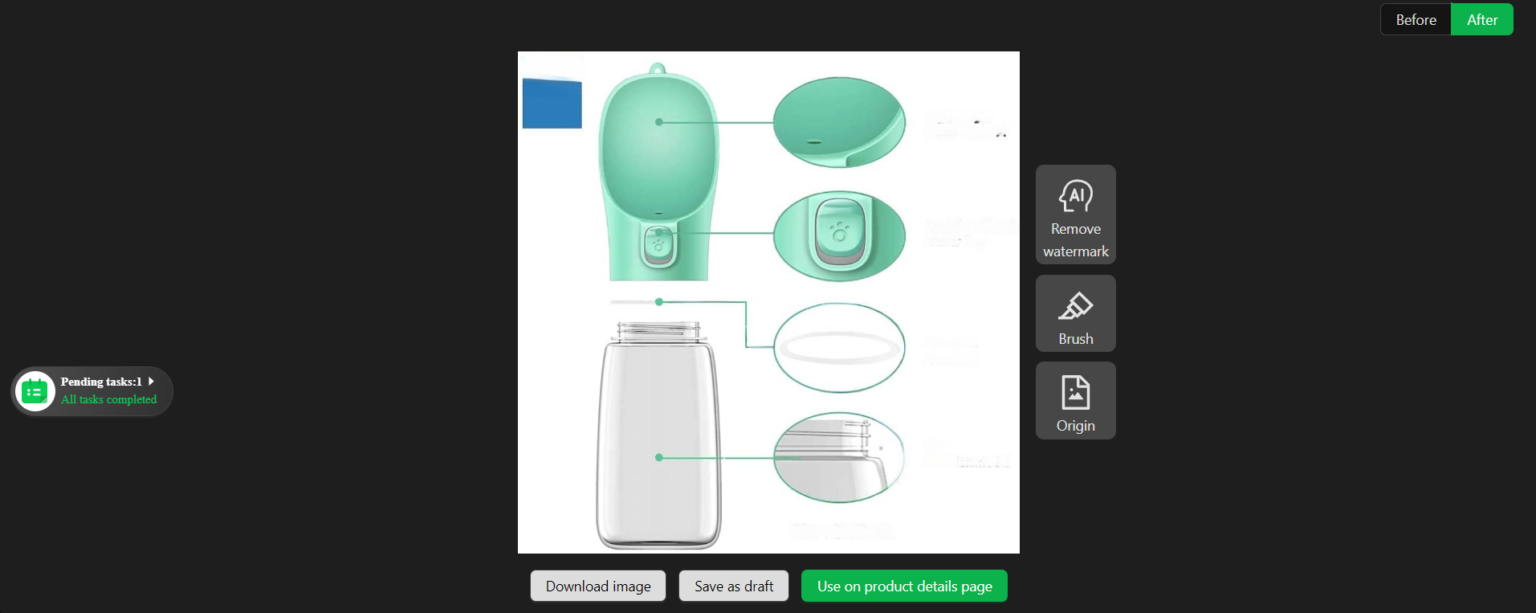Save the edited image as draft
Image resolution: width=1536 pixels, height=613 pixels.
[x=733, y=585]
